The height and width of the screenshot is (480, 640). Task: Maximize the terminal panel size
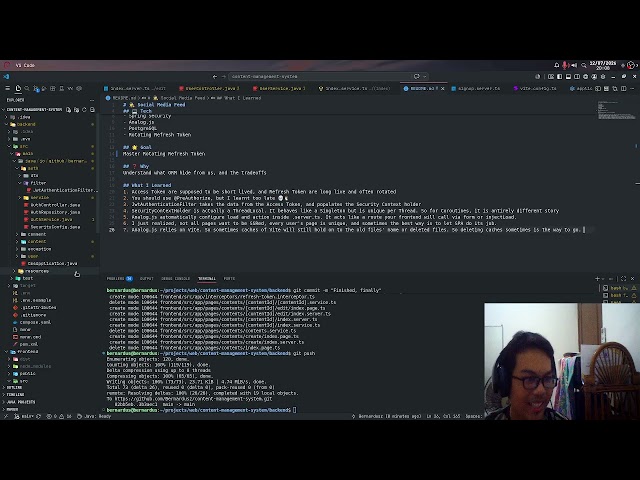(x=623, y=279)
